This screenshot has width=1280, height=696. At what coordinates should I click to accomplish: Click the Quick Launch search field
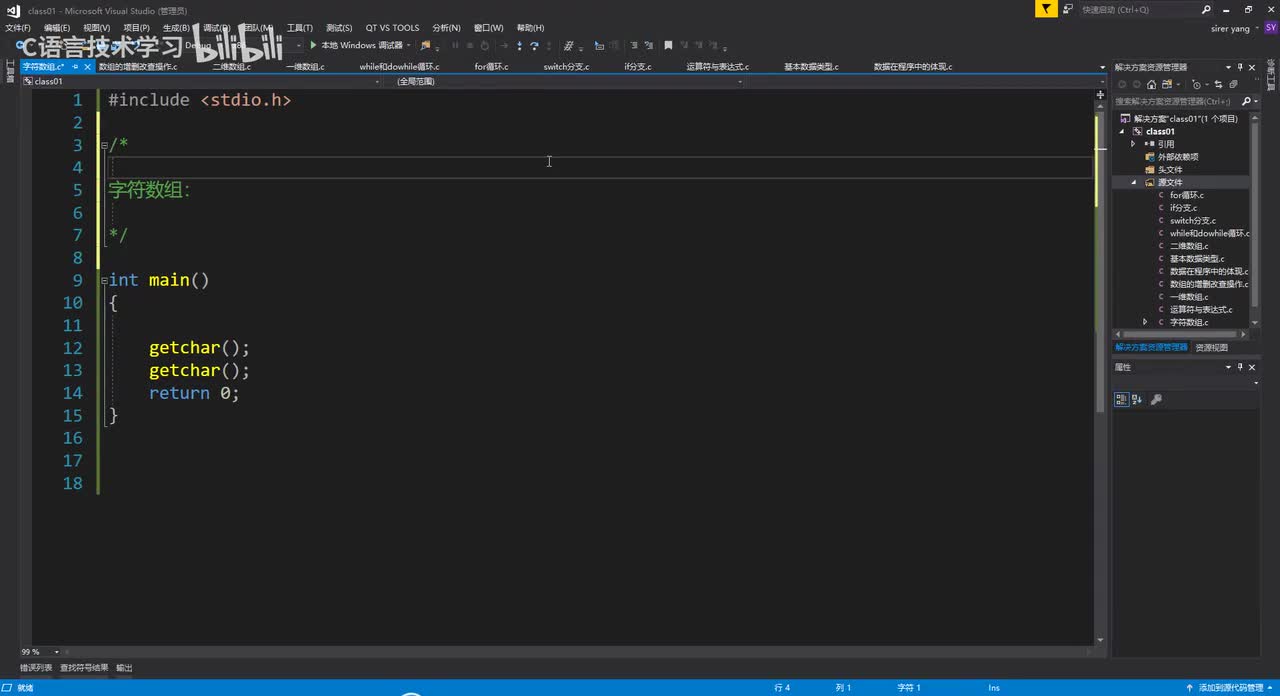coord(1145,9)
